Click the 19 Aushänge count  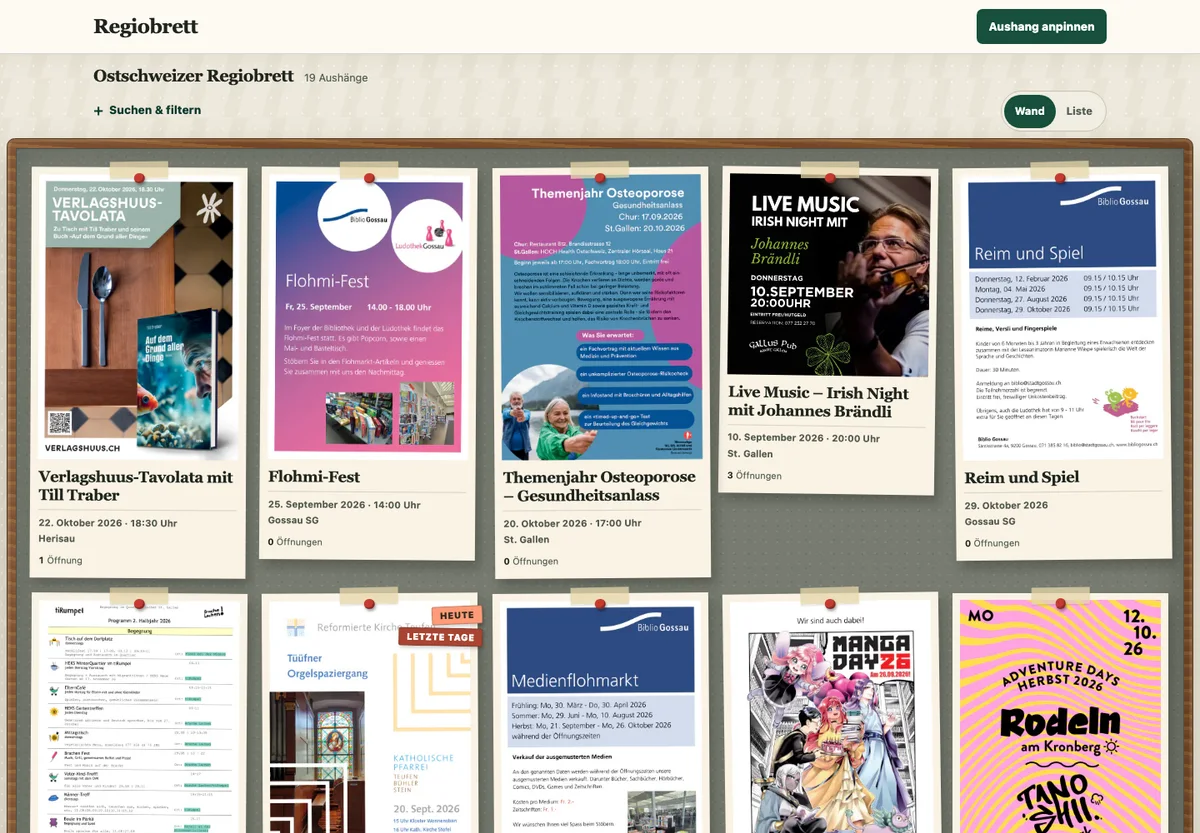point(336,78)
